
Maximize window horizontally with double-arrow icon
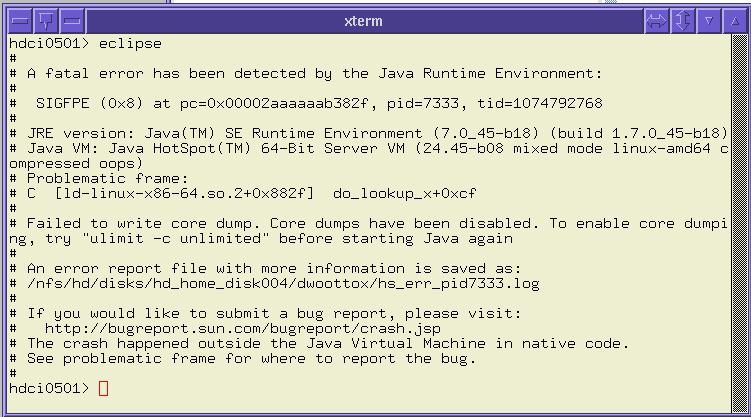pyautogui.click(x=656, y=20)
